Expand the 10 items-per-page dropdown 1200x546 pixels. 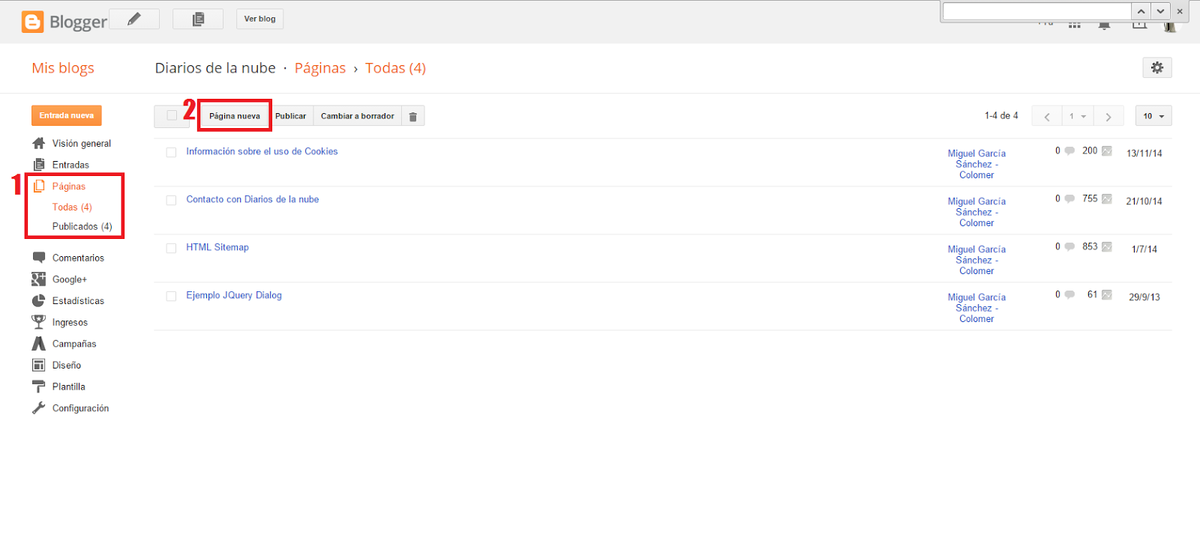click(1153, 116)
